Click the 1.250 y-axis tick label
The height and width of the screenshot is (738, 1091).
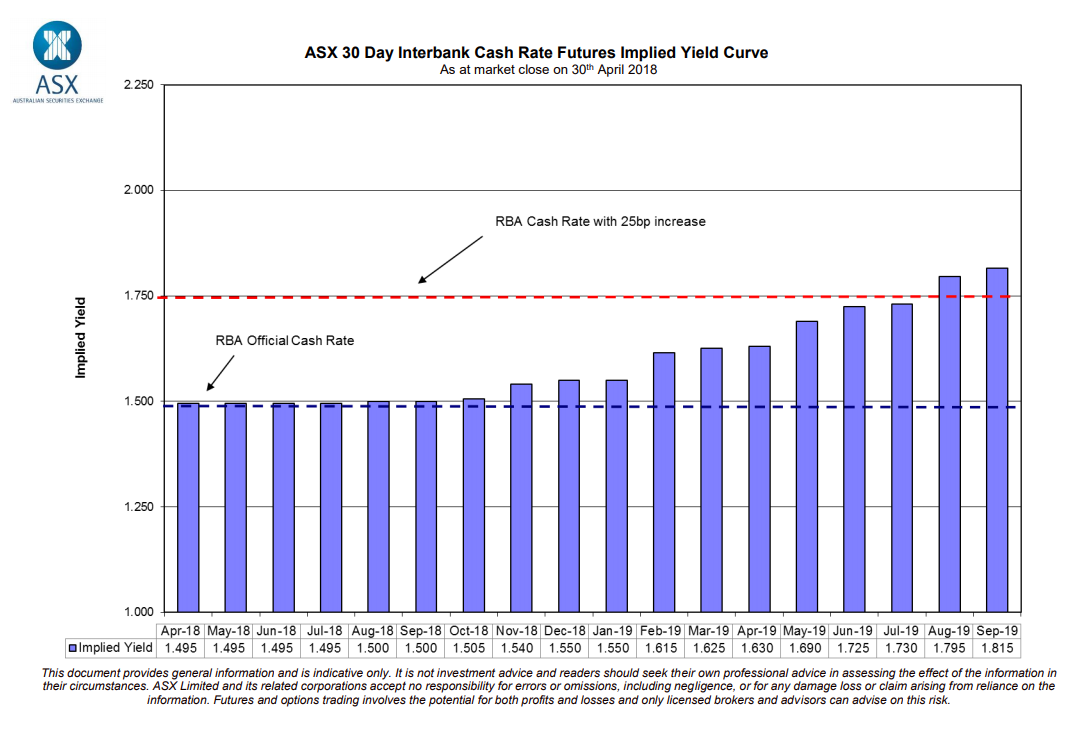(x=137, y=507)
